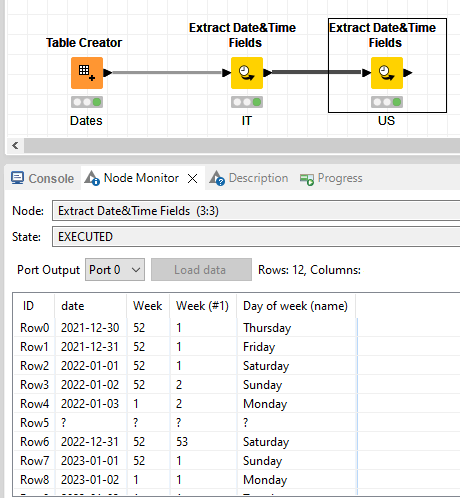
Task: Open the Description tab
Action: tap(258, 178)
